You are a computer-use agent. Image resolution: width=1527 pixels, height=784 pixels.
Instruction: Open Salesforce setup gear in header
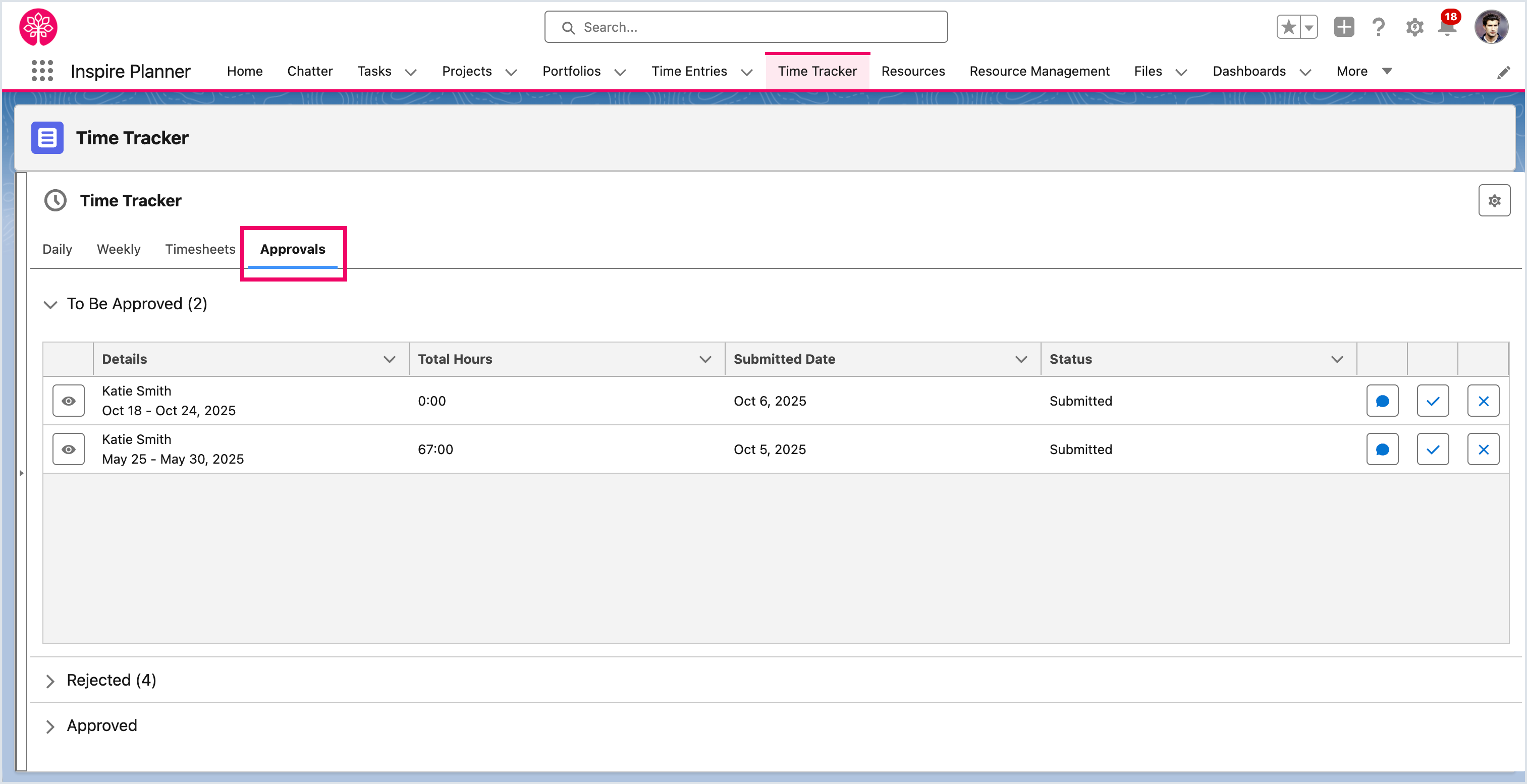1414,27
